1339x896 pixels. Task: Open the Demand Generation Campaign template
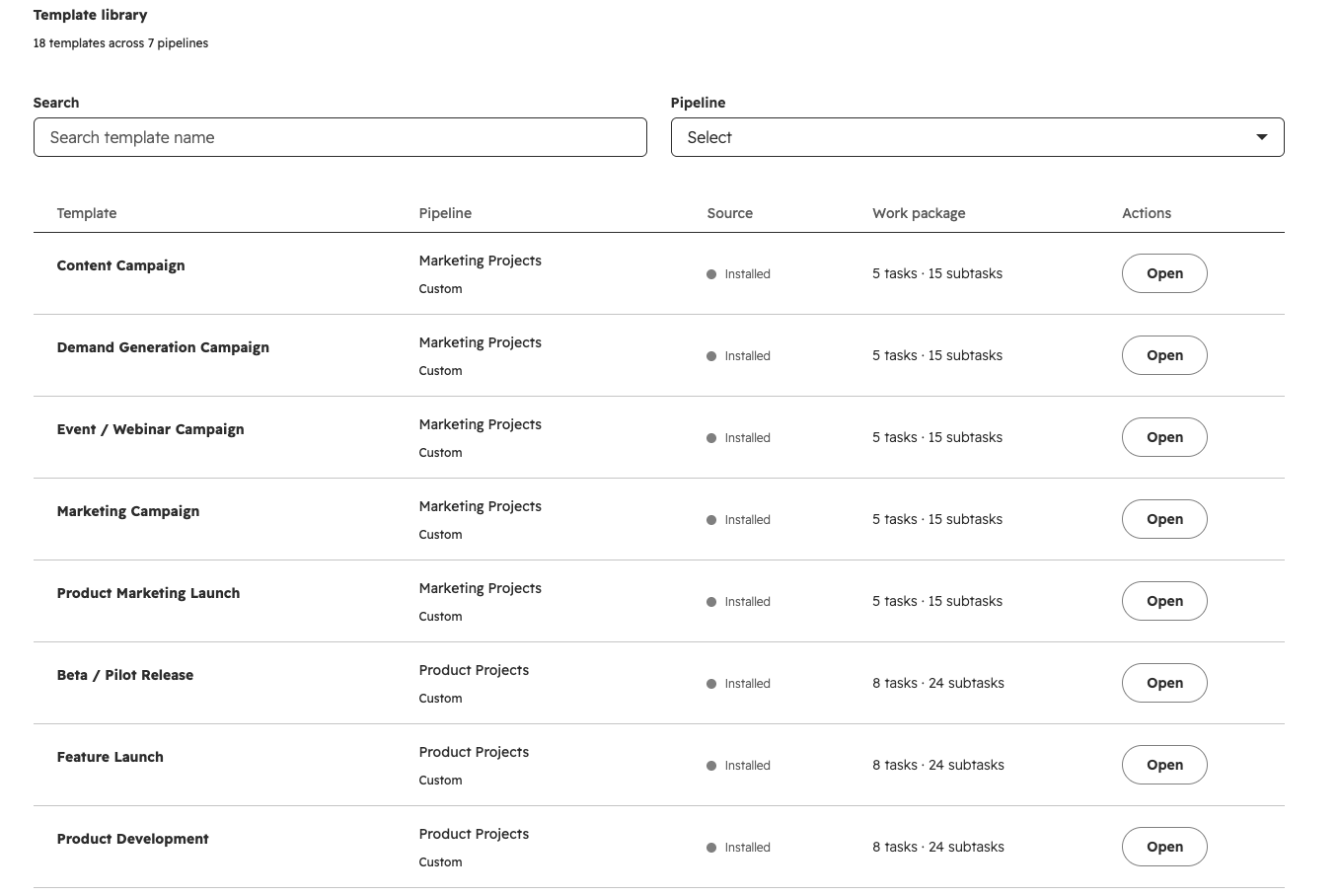click(1164, 355)
